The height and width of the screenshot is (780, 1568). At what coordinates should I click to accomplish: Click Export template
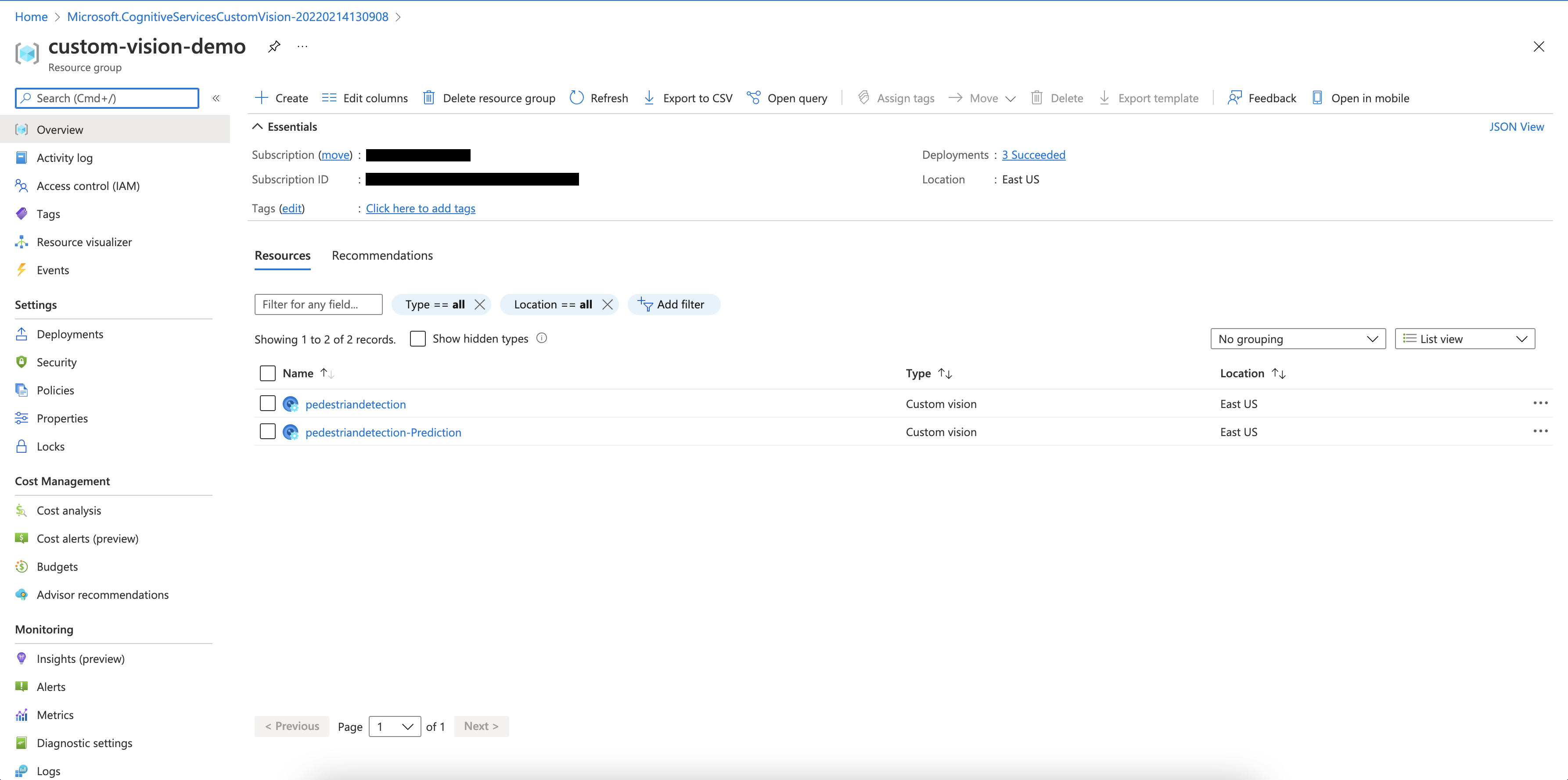1149,98
